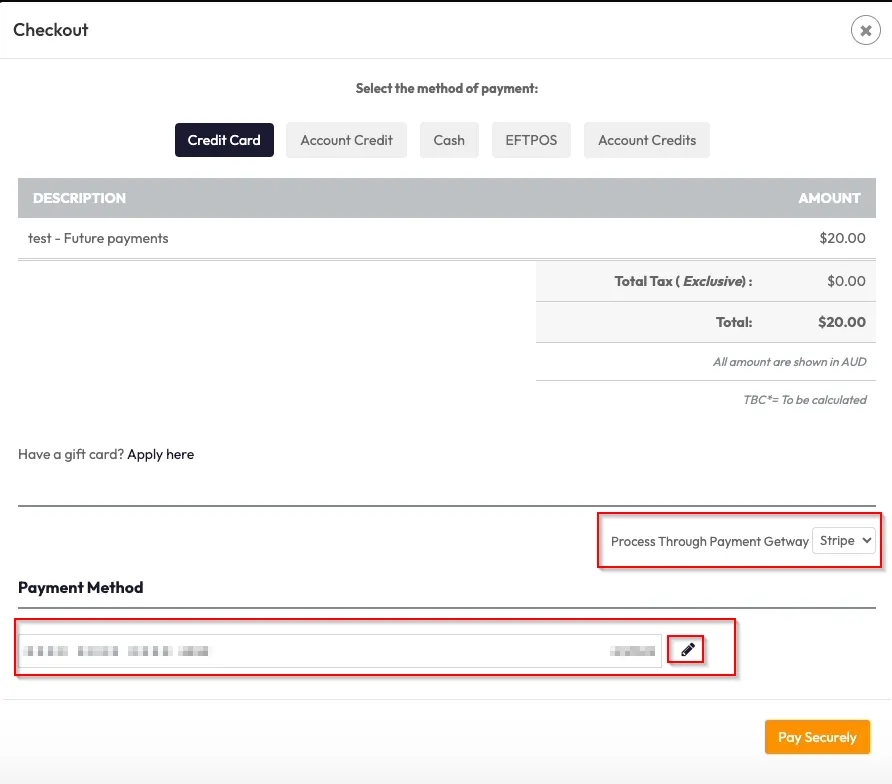Click the blurred card expiry text
Viewport: 892px width, 784px height.
[632, 651]
